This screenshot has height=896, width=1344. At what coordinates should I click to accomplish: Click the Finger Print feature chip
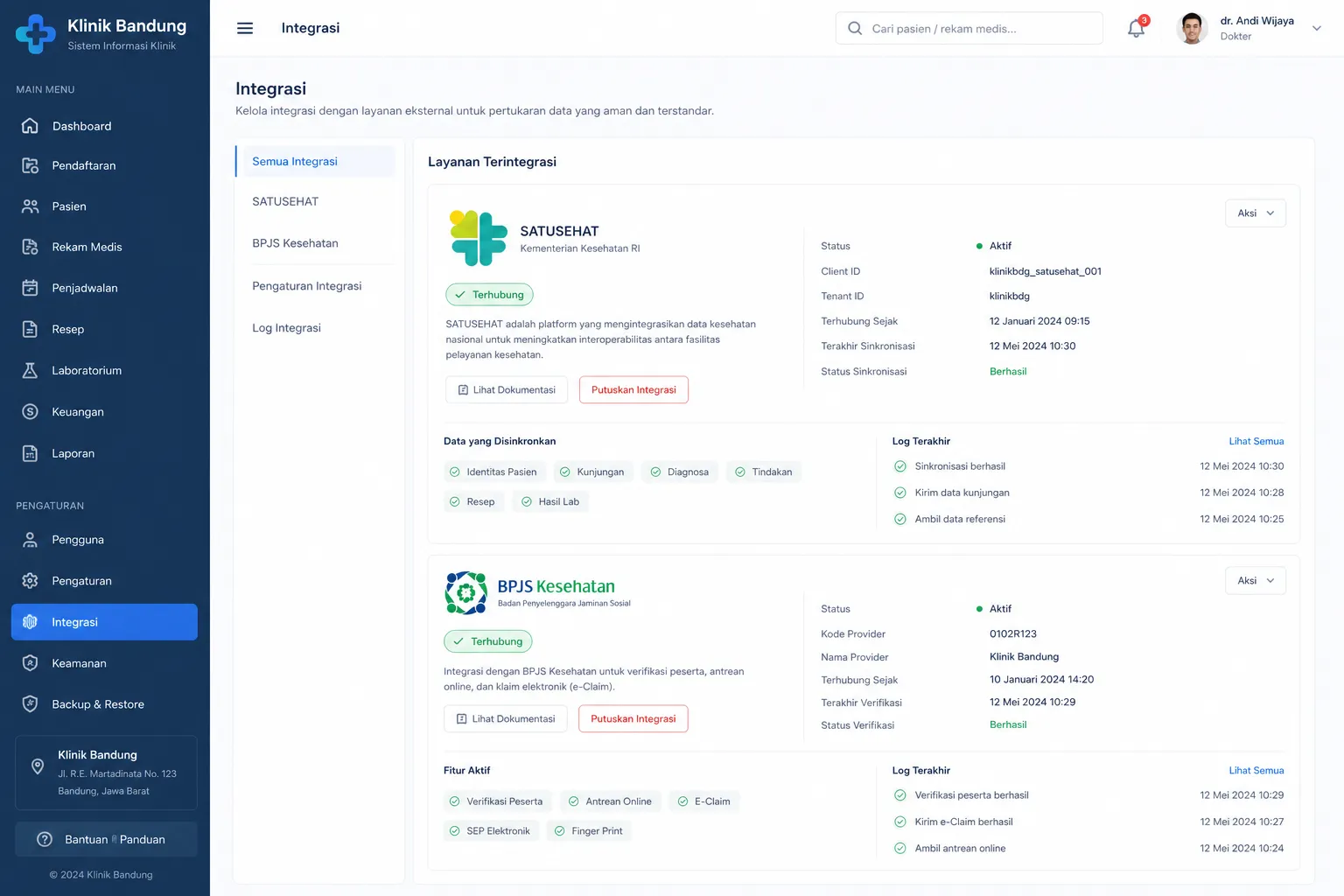point(589,831)
